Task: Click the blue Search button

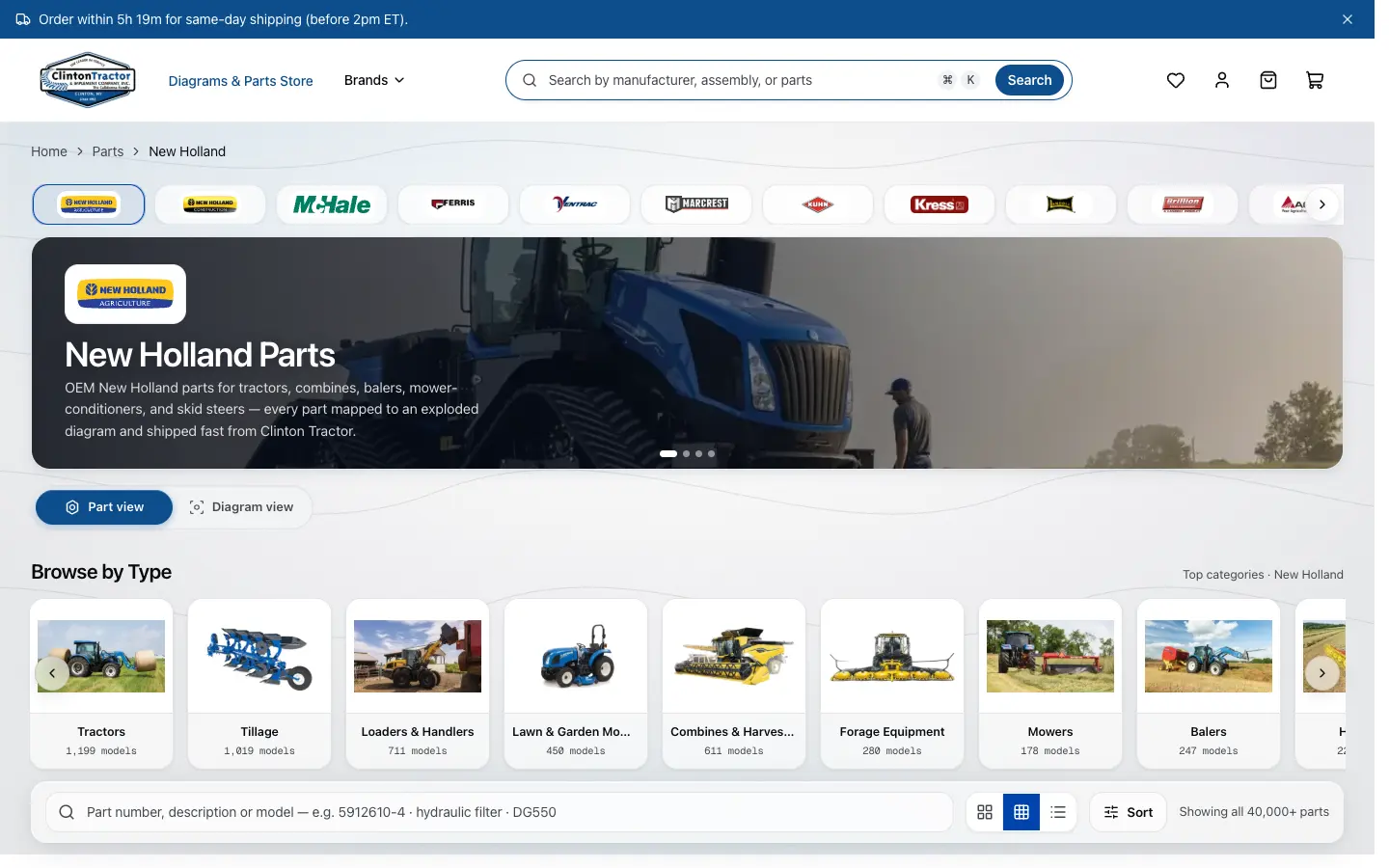Action: click(x=1029, y=80)
